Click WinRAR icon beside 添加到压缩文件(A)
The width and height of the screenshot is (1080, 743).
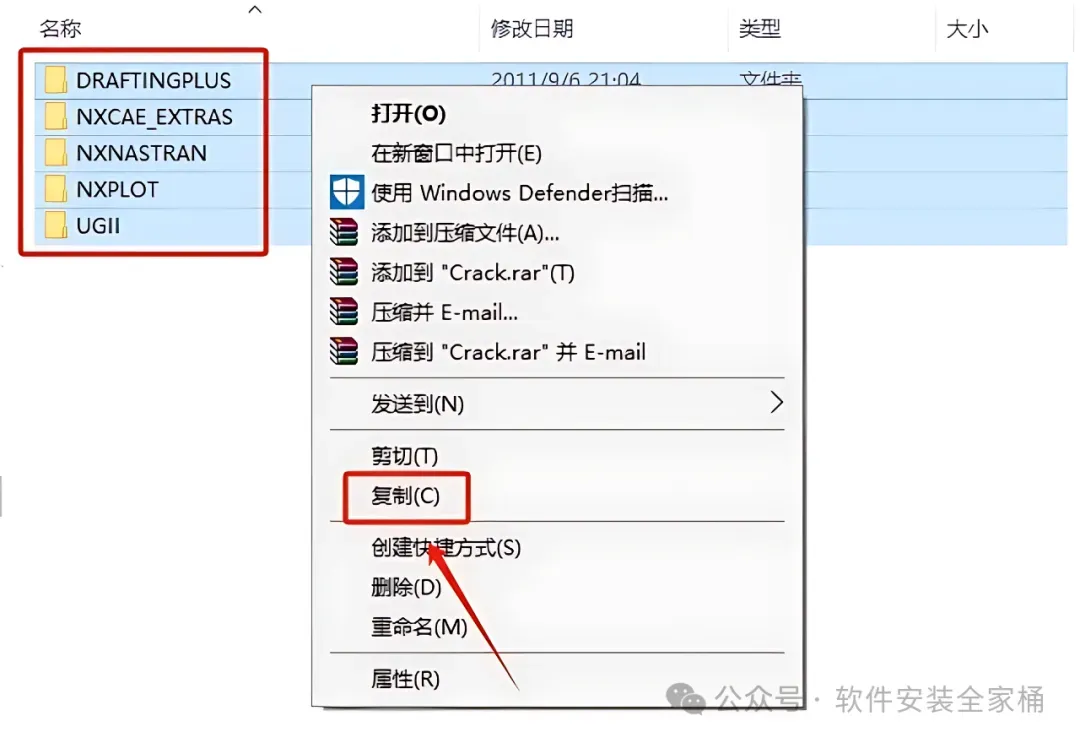click(344, 233)
